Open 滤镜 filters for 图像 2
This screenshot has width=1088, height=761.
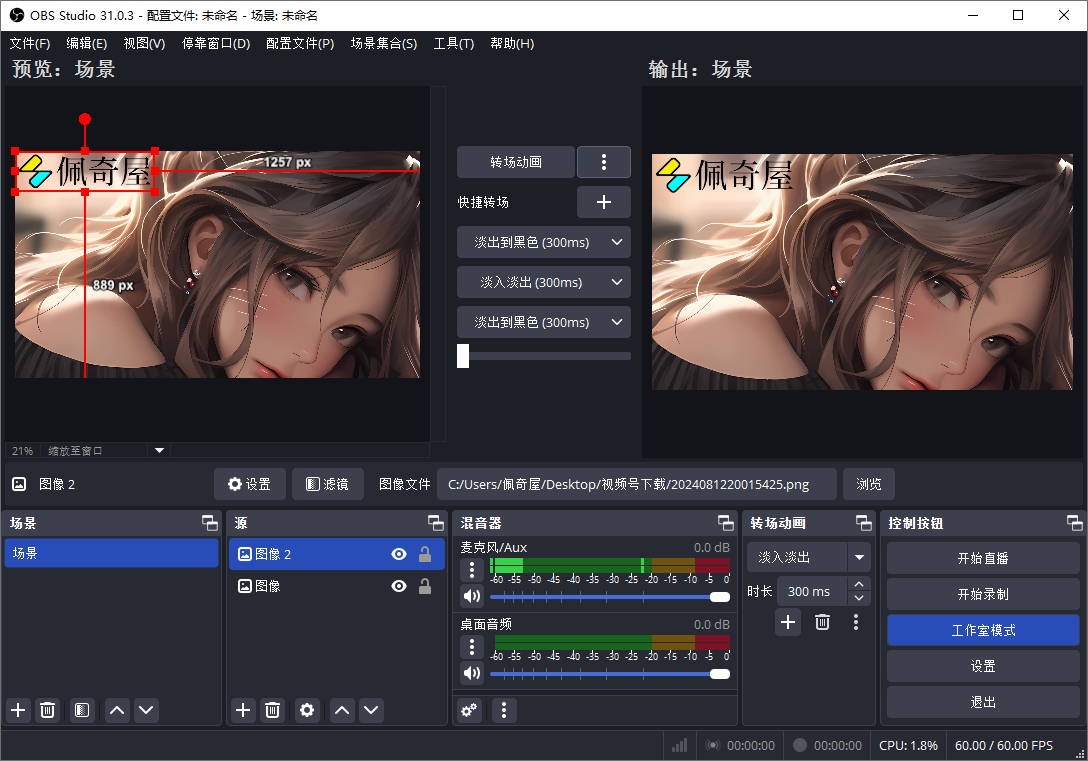pos(328,484)
